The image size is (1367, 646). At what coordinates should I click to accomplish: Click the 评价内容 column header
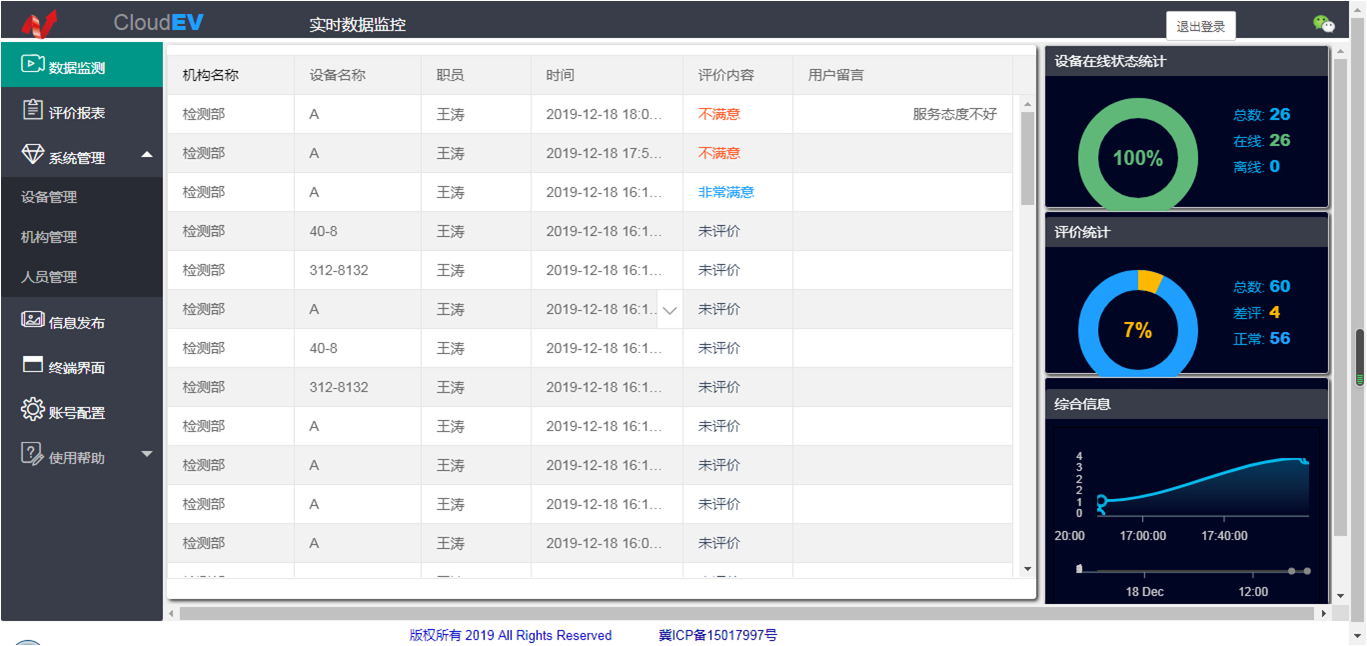point(725,75)
